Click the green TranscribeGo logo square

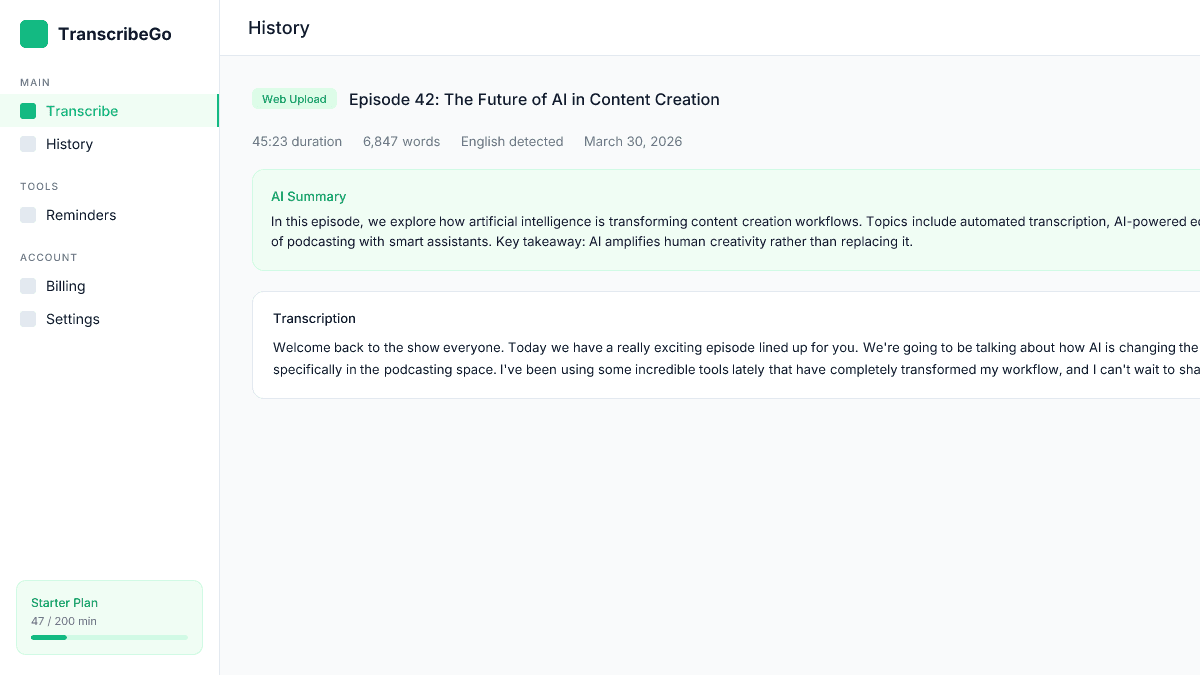coord(33,33)
